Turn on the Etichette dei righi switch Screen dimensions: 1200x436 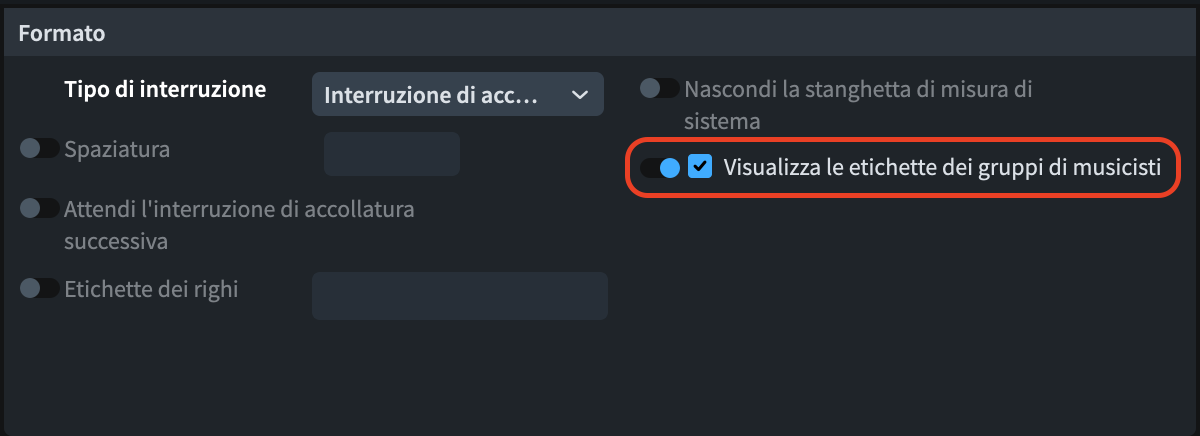(40, 288)
